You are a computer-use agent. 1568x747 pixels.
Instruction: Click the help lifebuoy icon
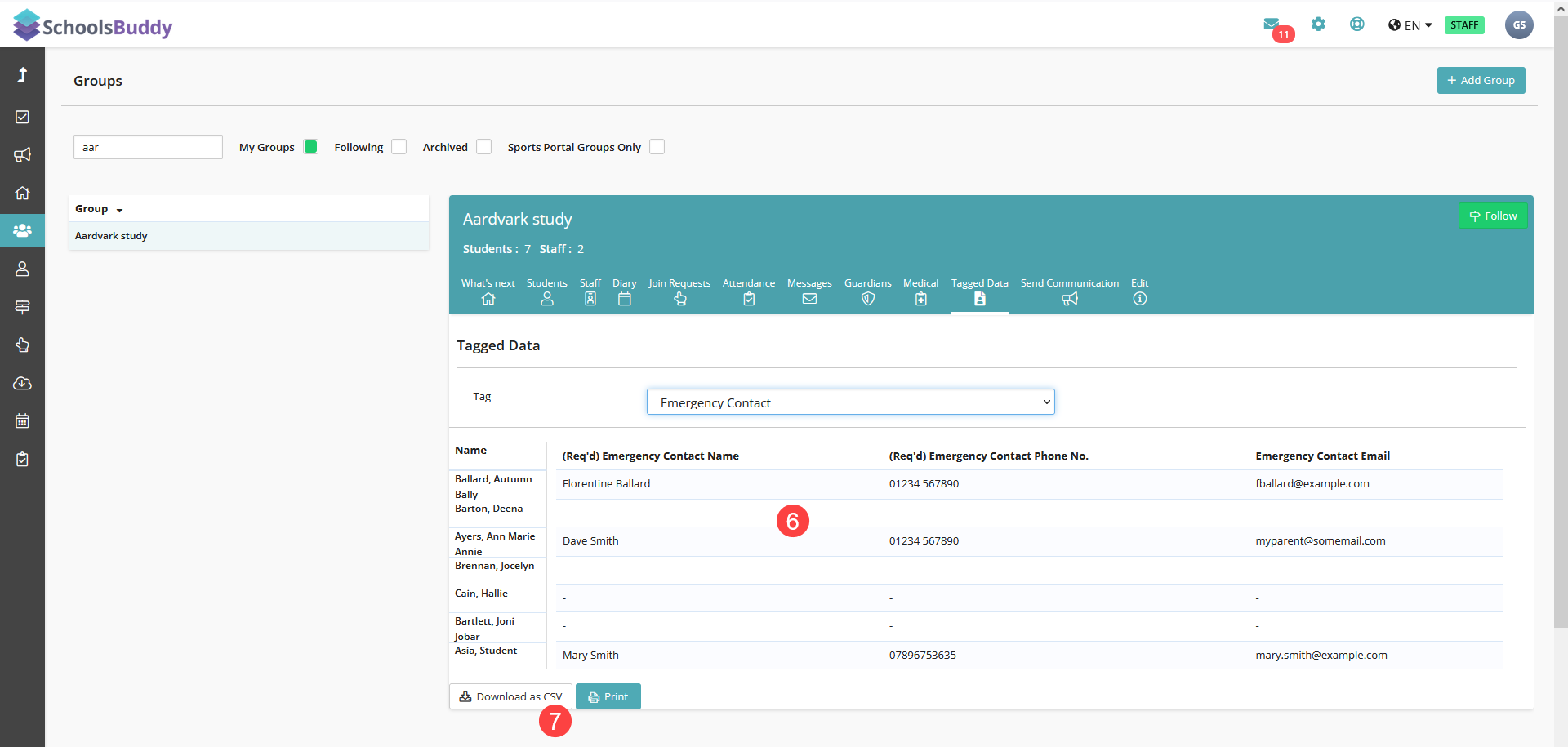(1356, 24)
